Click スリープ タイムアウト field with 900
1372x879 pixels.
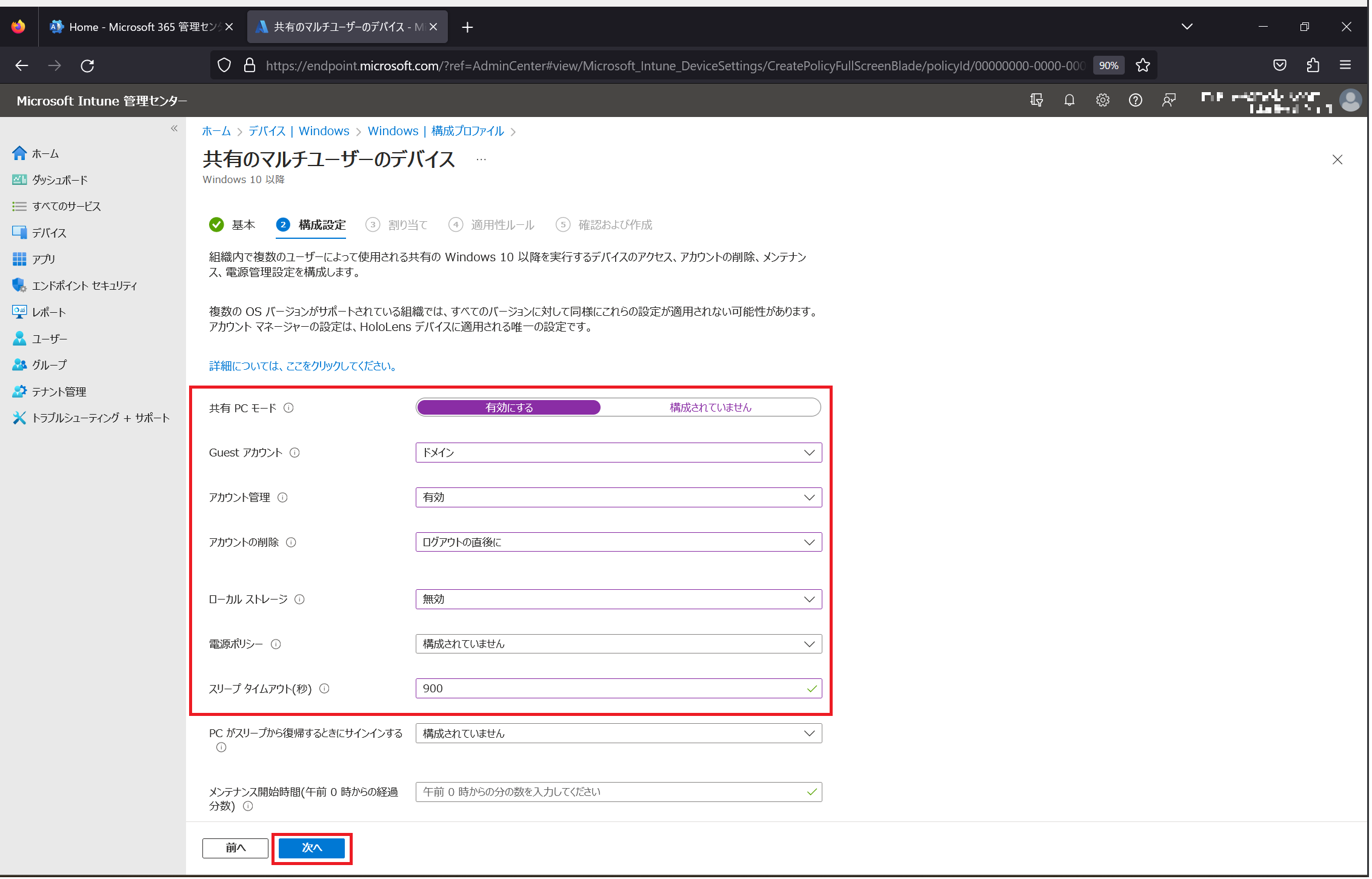pos(619,690)
